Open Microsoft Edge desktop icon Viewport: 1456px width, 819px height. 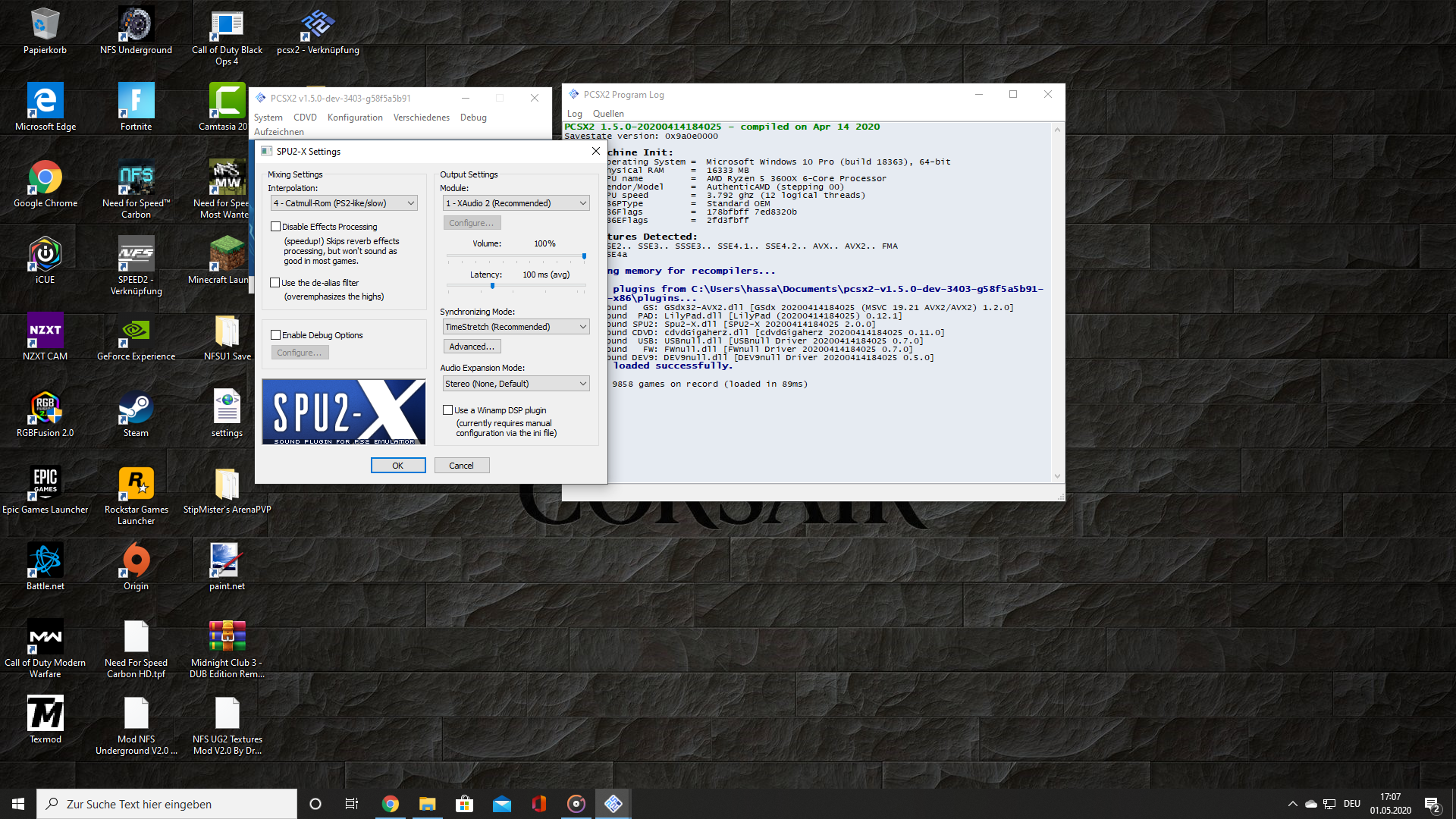(x=45, y=107)
